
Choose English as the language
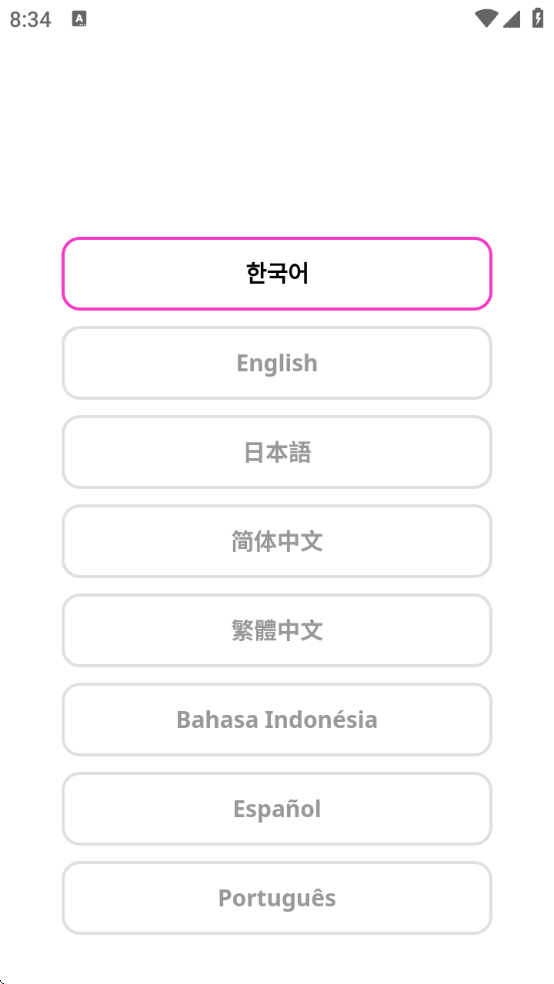pyautogui.click(x=277, y=363)
